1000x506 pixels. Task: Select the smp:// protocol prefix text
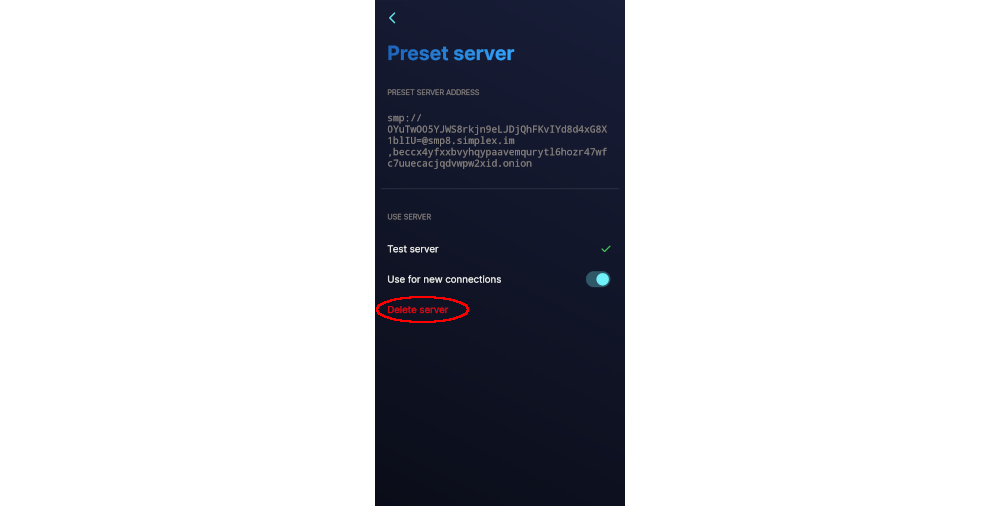click(404, 118)
